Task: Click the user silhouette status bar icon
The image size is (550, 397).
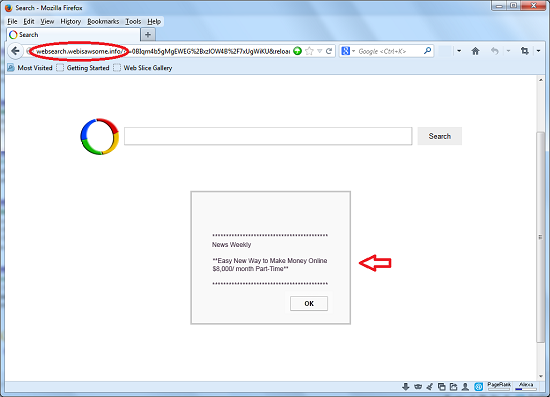Action: [x=465, y=387]
